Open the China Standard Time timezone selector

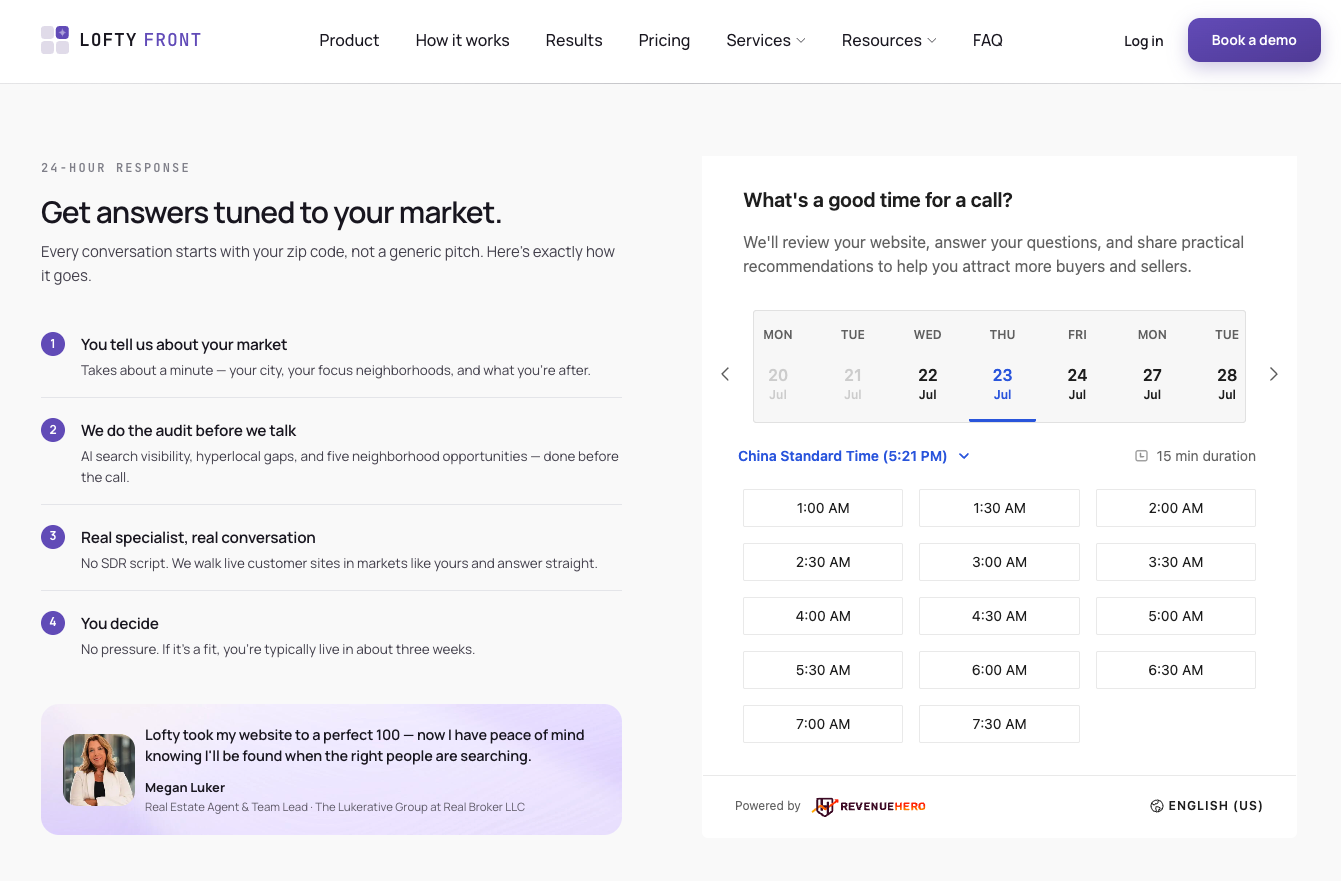pos(854,456)
